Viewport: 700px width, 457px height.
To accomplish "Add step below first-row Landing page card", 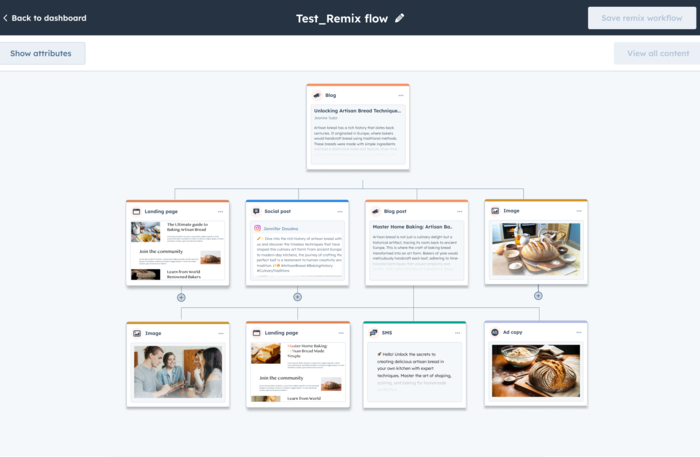I will click(x=181, y=297).
